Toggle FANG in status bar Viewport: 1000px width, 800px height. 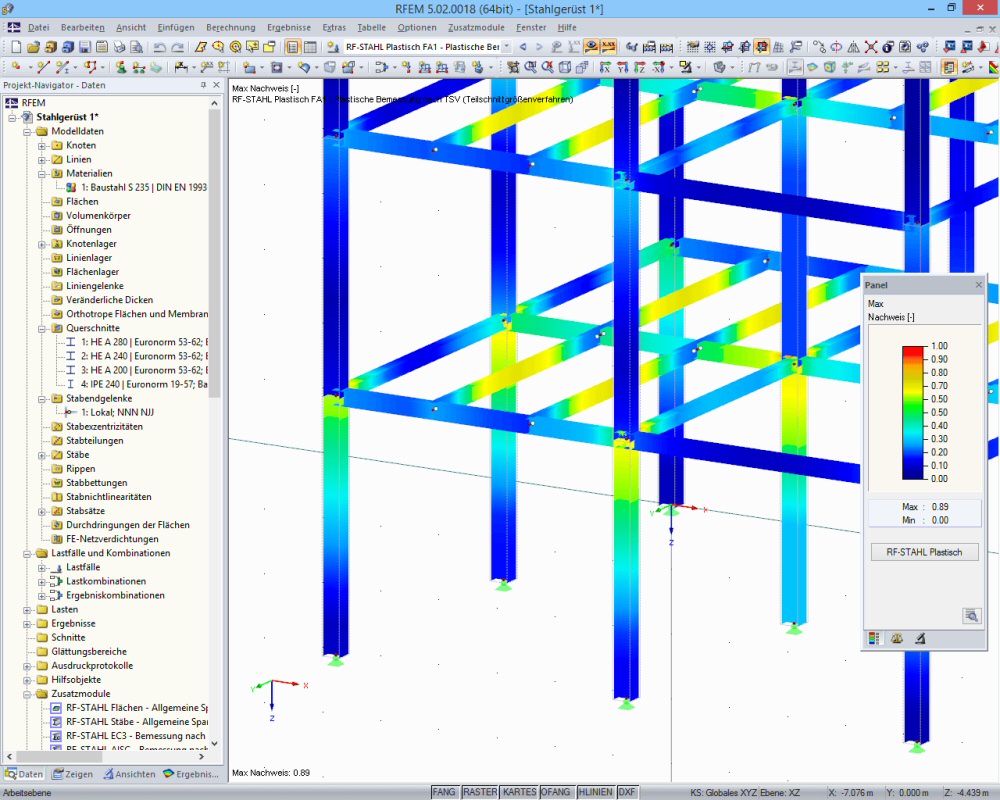pos(444,792)
